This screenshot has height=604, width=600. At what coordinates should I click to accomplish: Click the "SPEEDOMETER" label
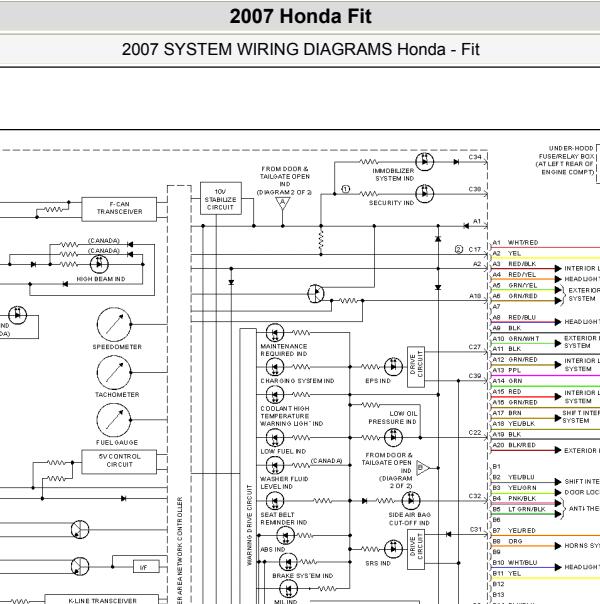coord(117,347)
